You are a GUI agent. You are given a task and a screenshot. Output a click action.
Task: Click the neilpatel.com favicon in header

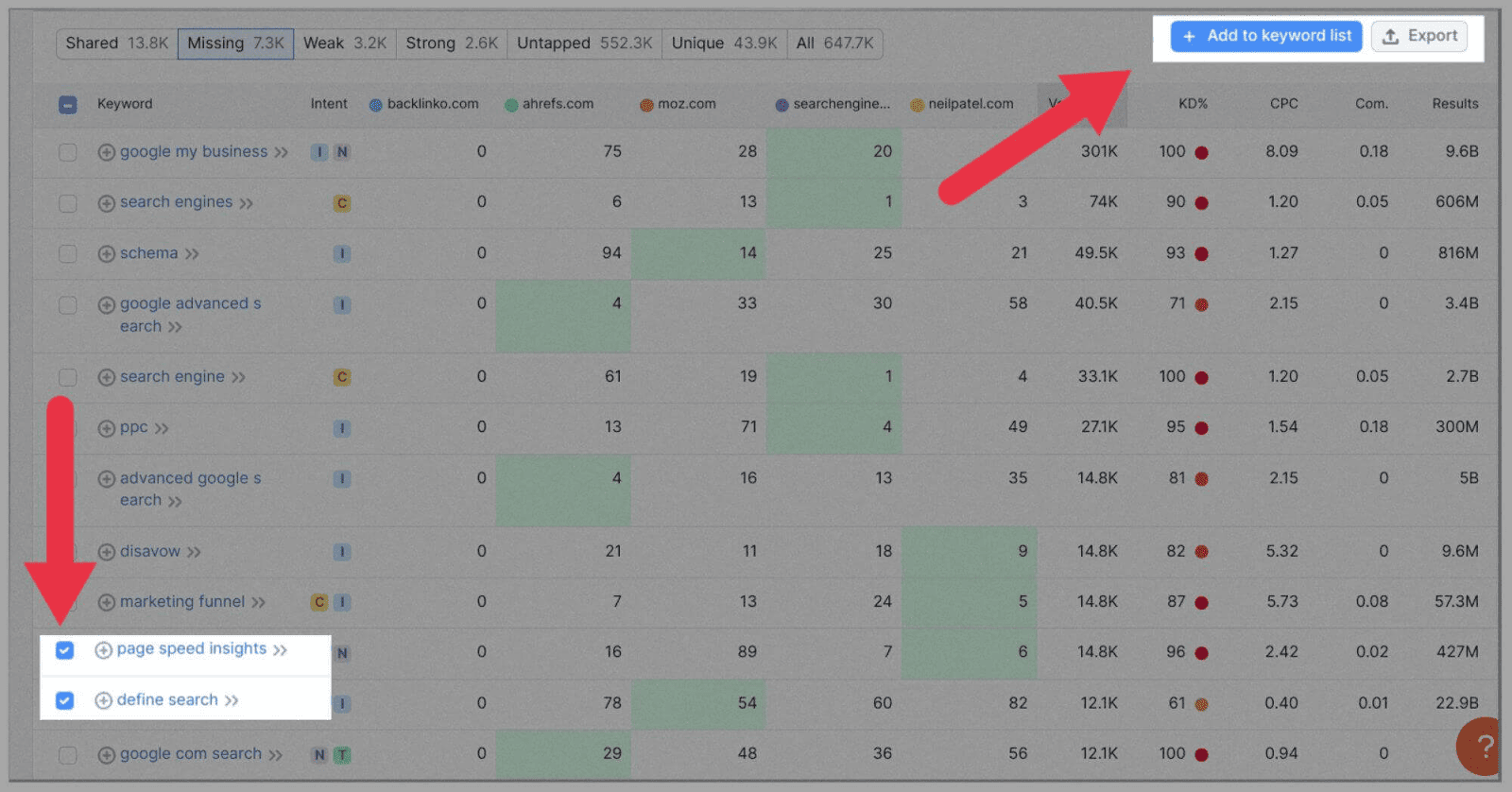pos(917,105)
